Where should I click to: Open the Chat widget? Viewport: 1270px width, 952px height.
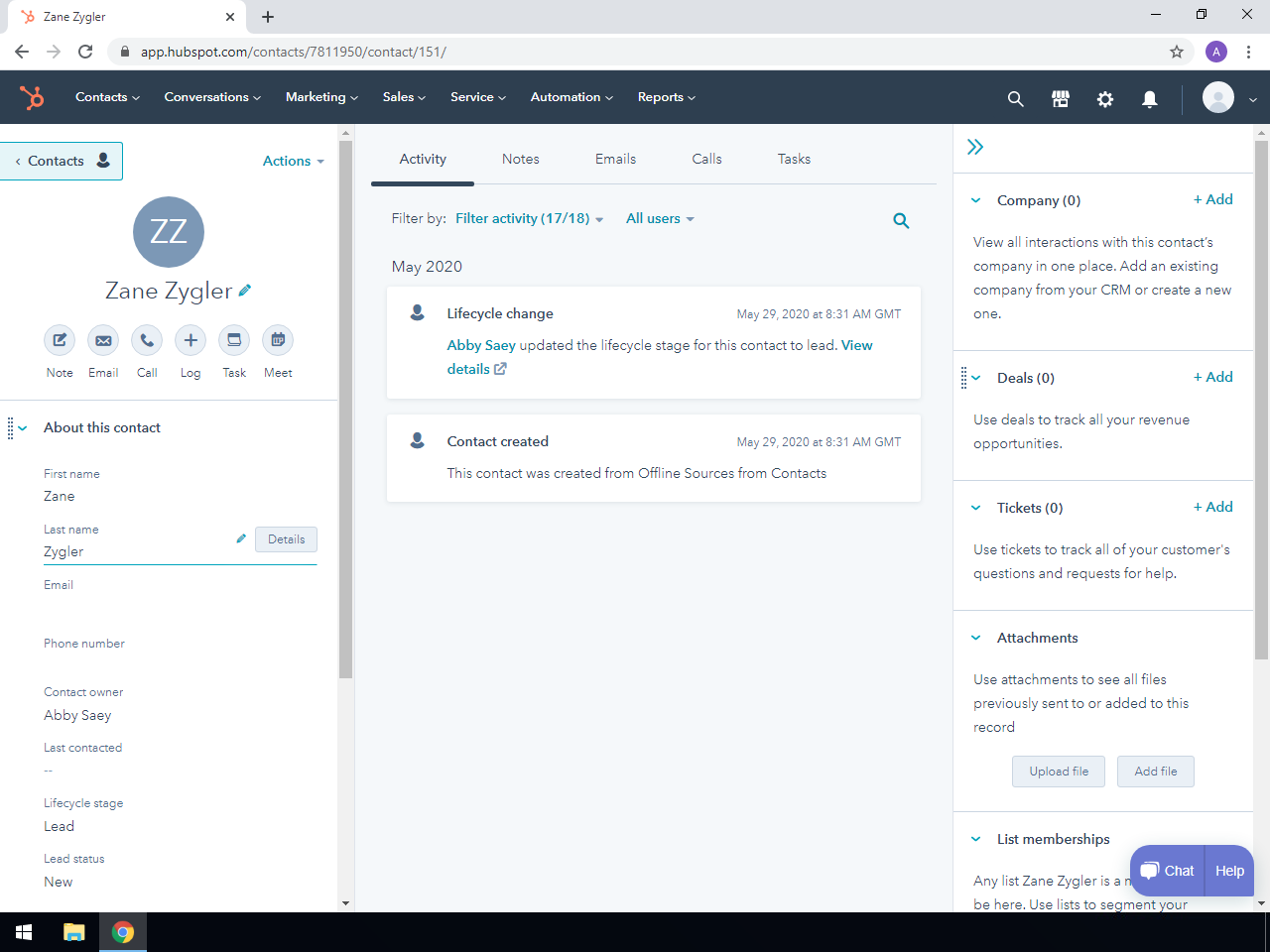(x=1167, y=871)
